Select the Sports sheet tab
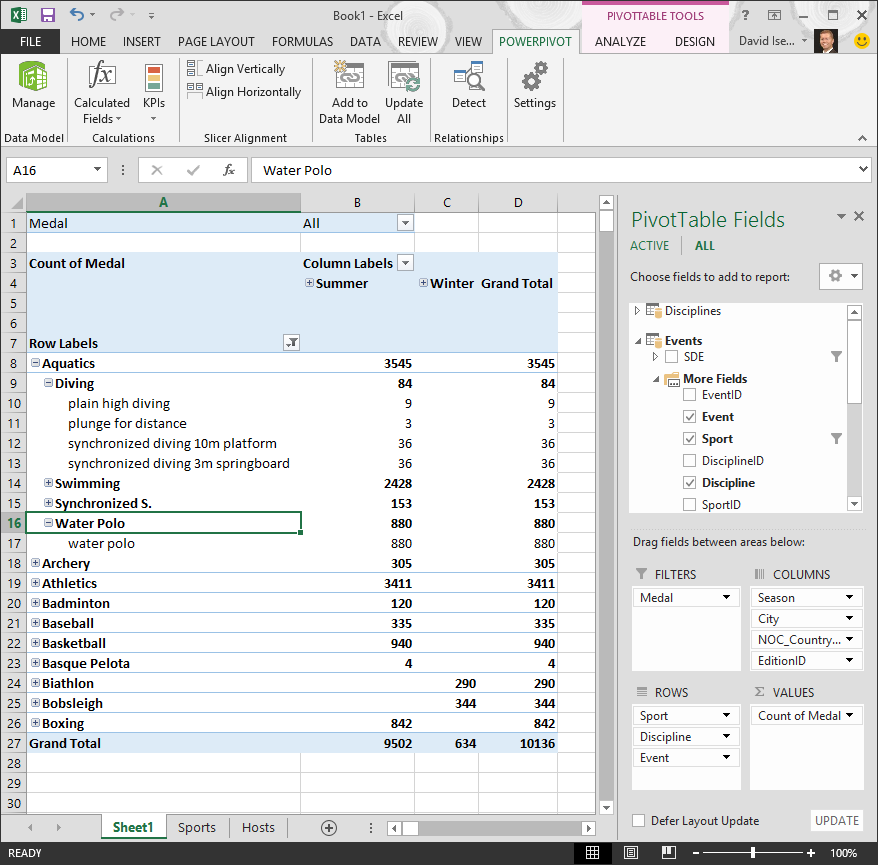 point(196,827)
